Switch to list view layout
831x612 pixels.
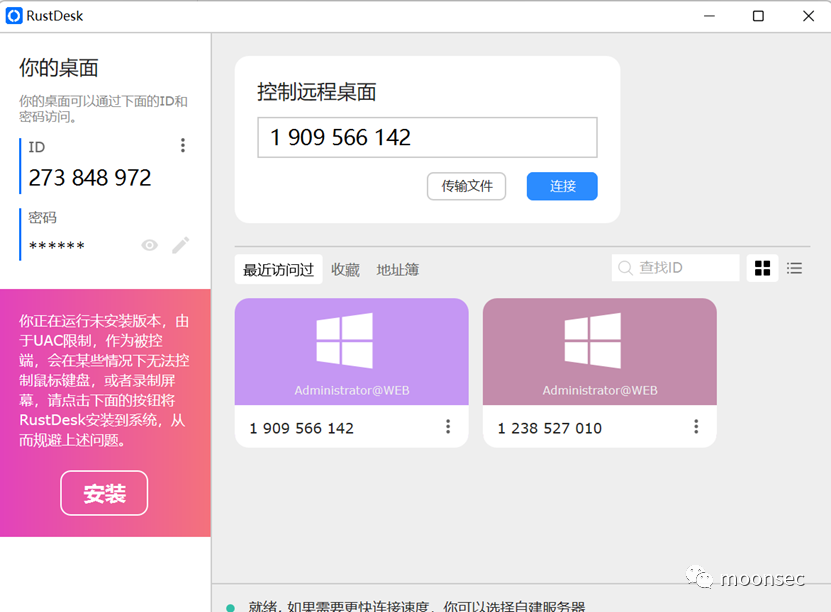(794, 268)
